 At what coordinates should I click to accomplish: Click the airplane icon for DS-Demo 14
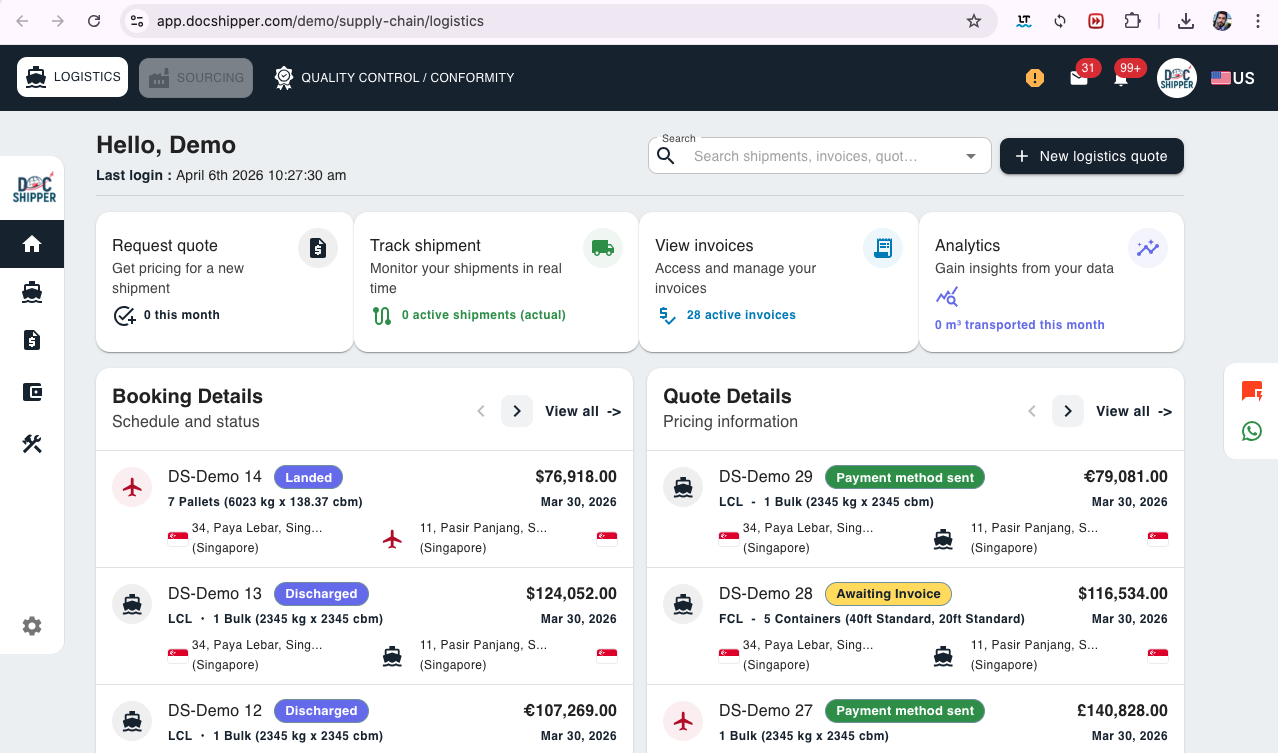click(x=132, y=487)
